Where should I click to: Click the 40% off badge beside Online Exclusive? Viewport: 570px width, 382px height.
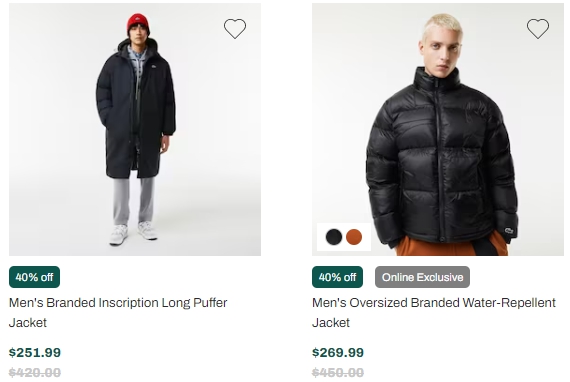[x=337, y=277]
